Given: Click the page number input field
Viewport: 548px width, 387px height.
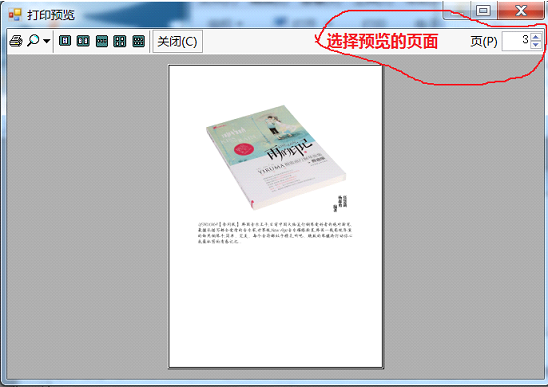Looking at the screenshot, I should pos(516,41).
